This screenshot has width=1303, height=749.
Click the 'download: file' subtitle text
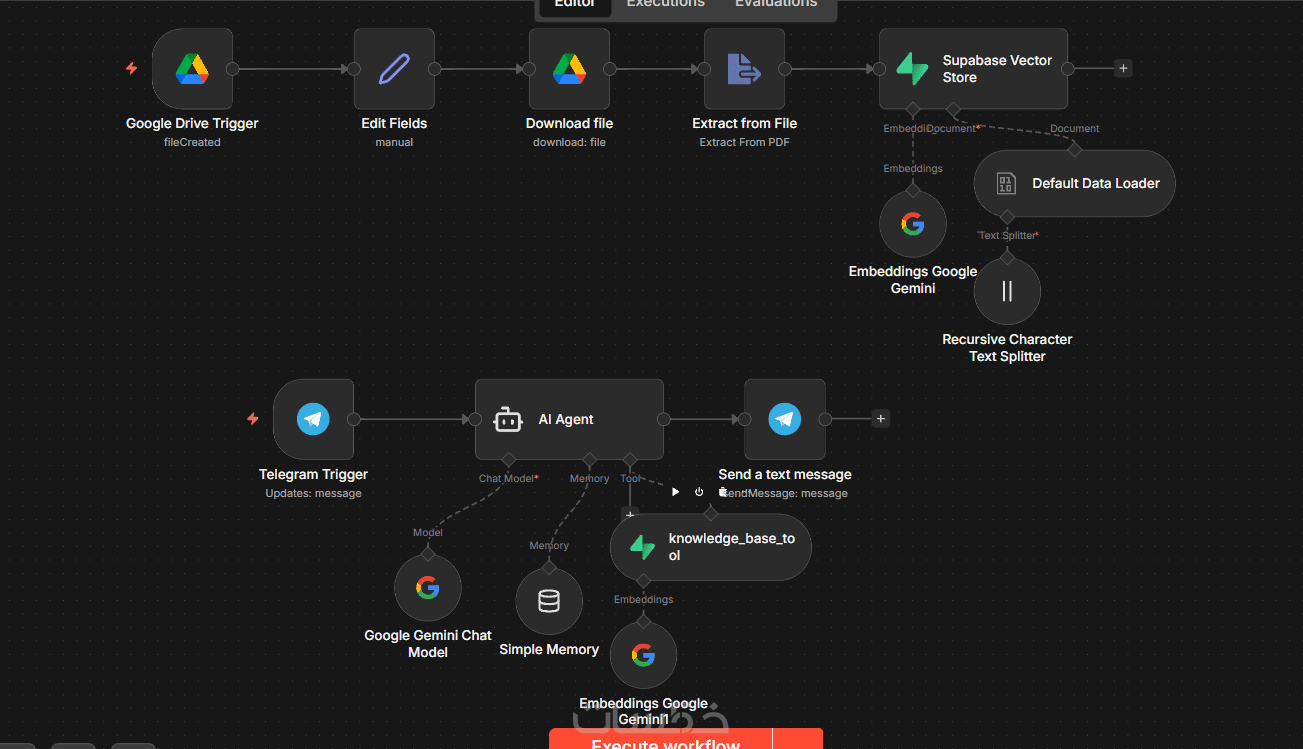click(x=569, y=142)
